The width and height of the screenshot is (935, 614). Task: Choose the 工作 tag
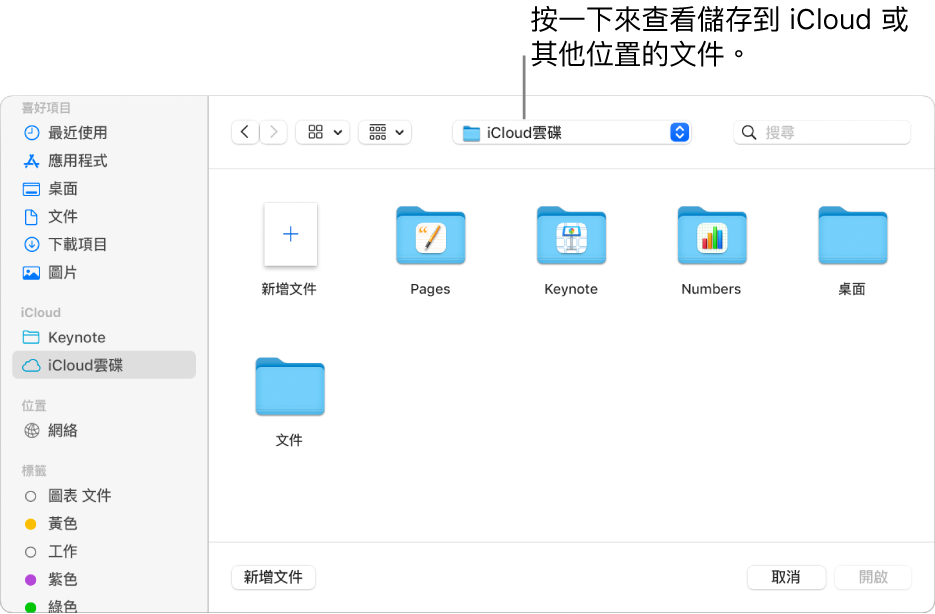click(x=104, y=551)
